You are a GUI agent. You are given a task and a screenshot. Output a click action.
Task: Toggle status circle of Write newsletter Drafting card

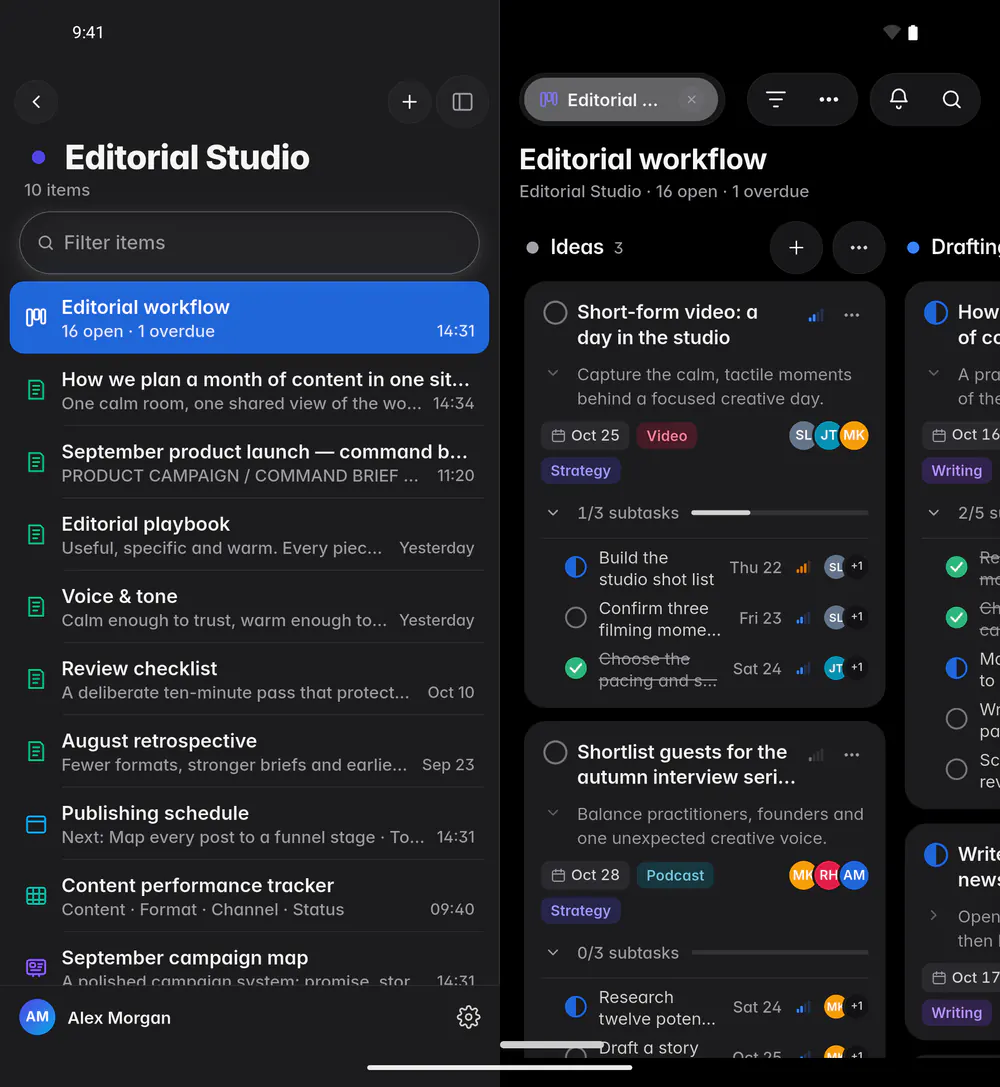click(x=936, y=855)
